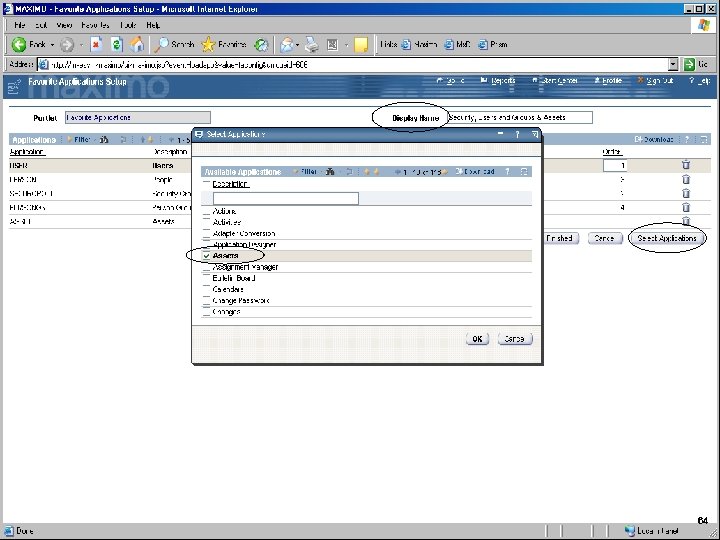Open the Search pane in the toolbar
This screenshot has width=720, height=540.
pyautogui.click(x=174, y=45)
